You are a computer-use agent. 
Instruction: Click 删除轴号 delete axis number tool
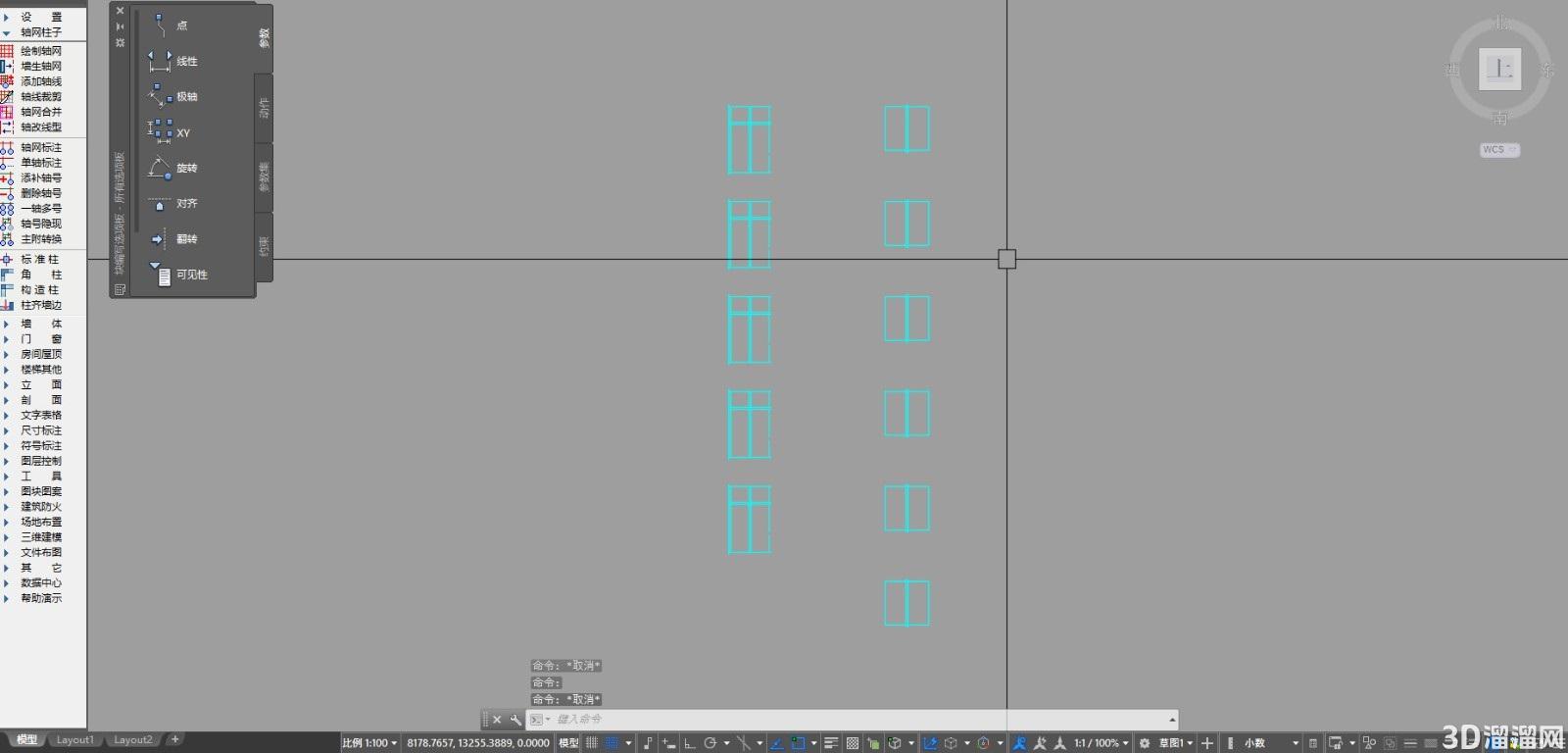coord(31,193)
